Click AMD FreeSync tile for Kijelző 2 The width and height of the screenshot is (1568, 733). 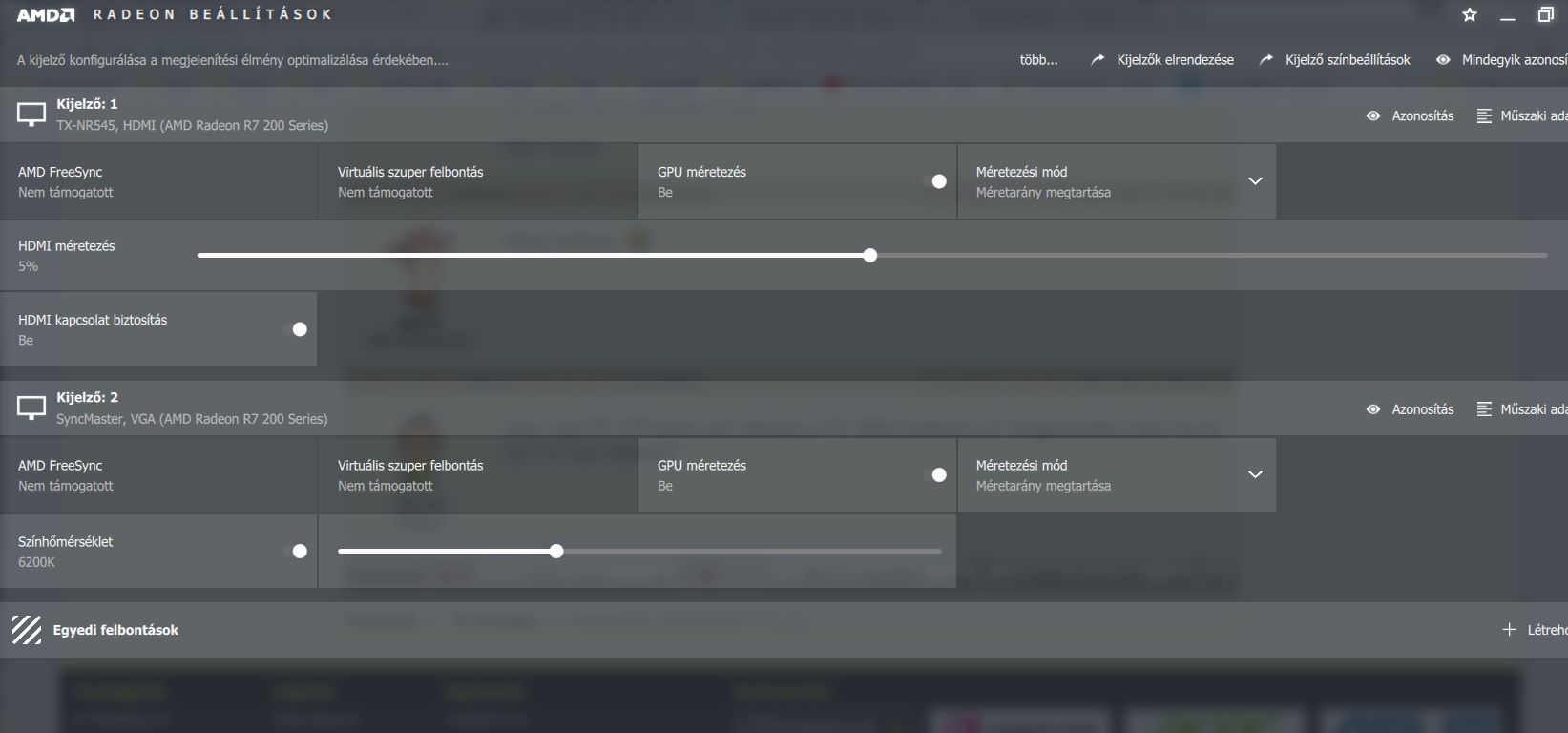[x=158, y=475]
